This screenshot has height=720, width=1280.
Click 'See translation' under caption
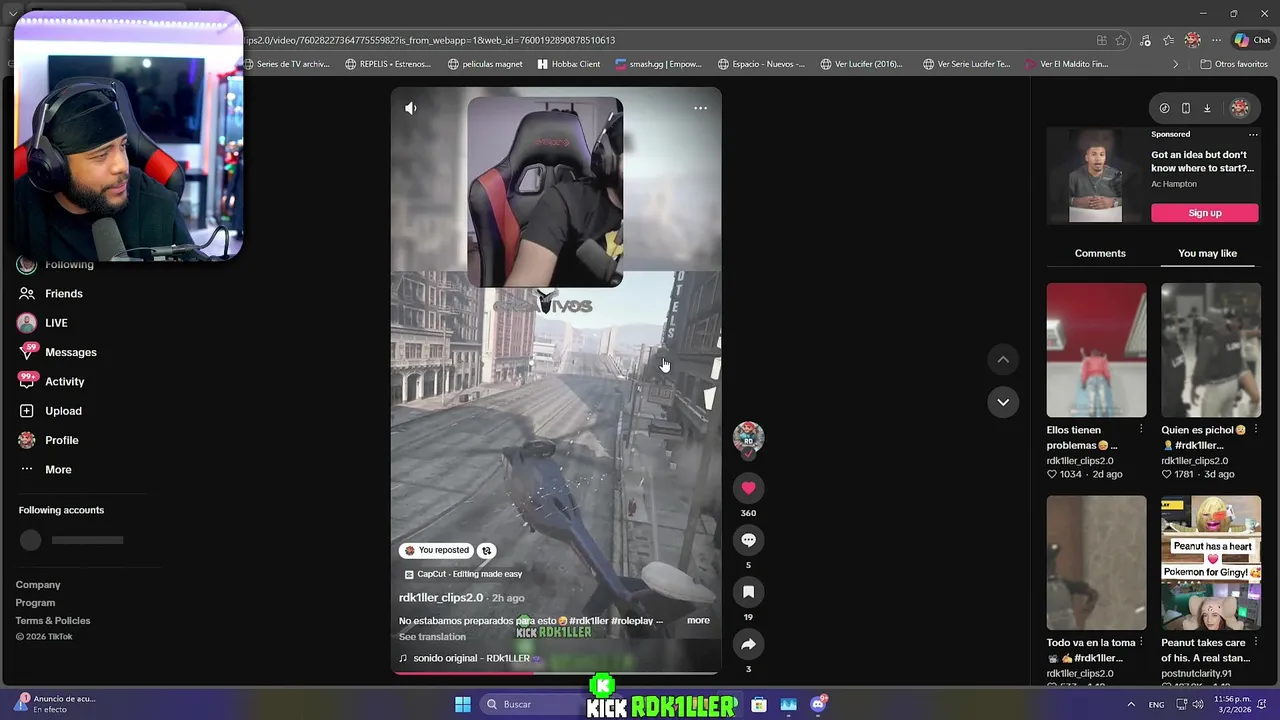click(x=432, y=636)
